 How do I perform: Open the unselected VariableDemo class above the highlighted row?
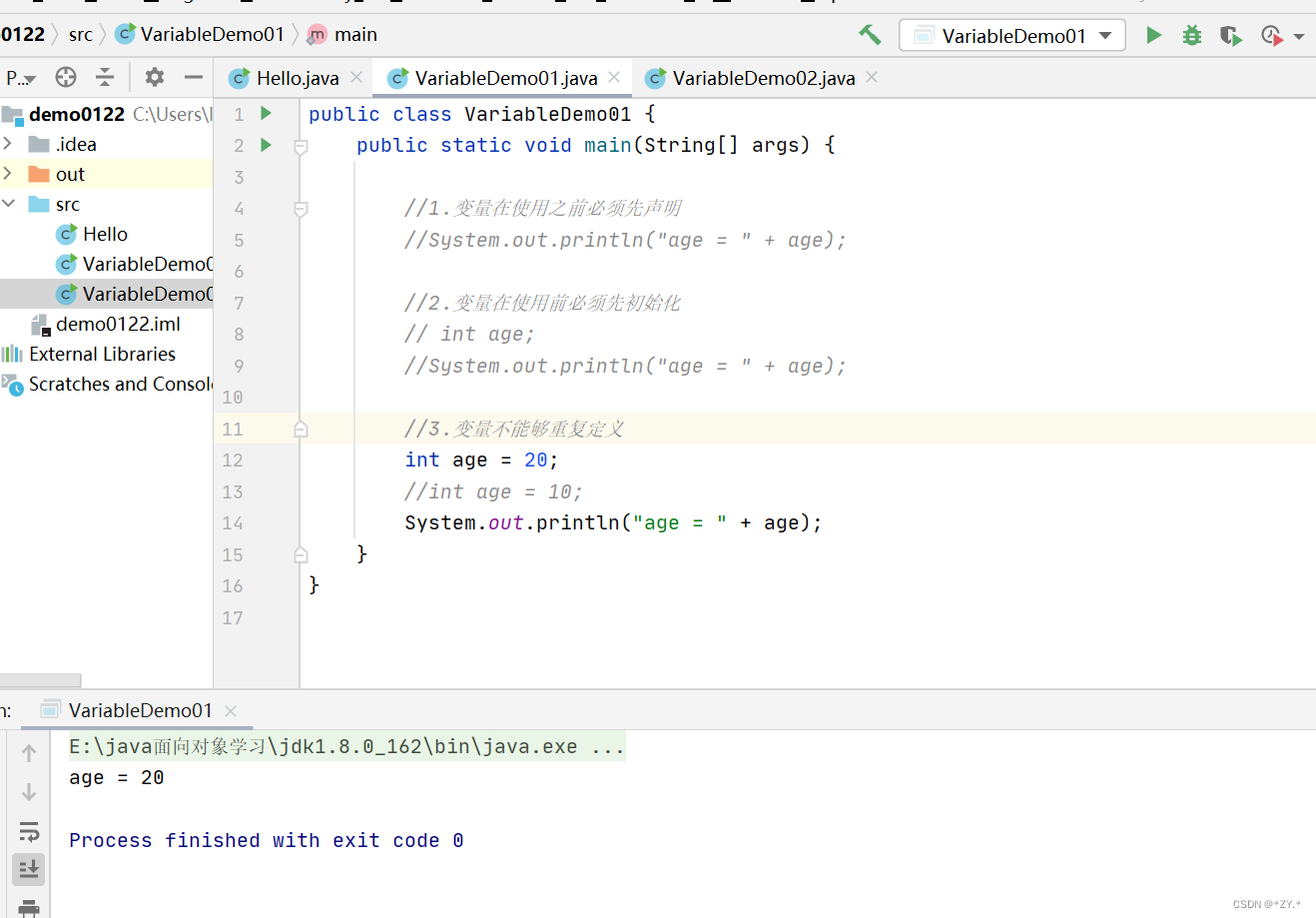pos(134,264)
